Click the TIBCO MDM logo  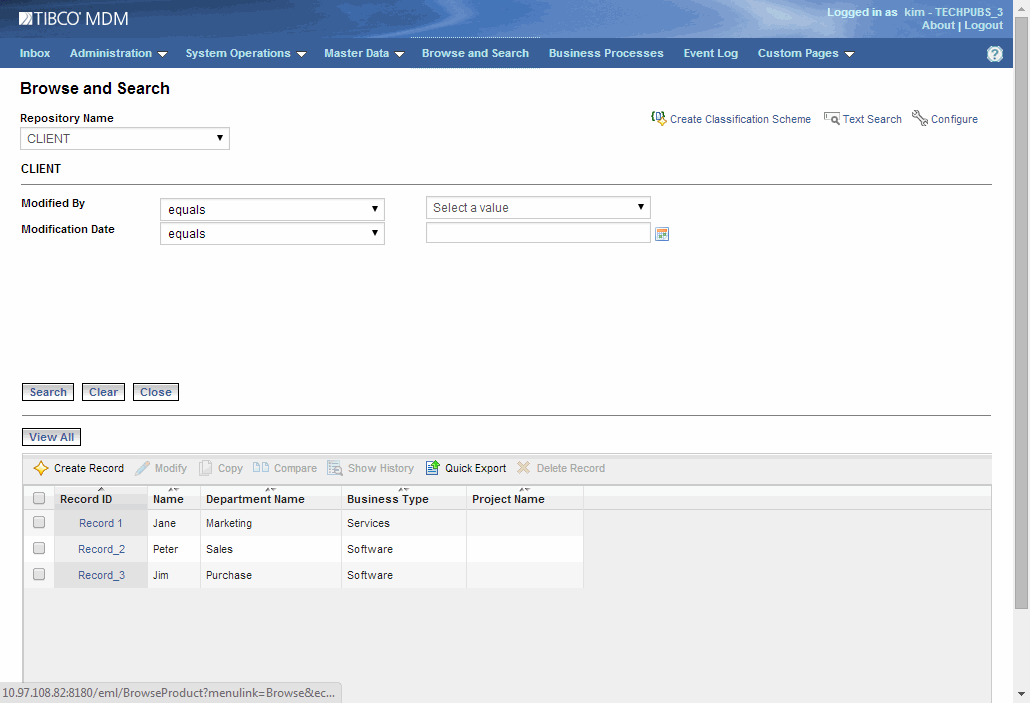coord(74,18)
